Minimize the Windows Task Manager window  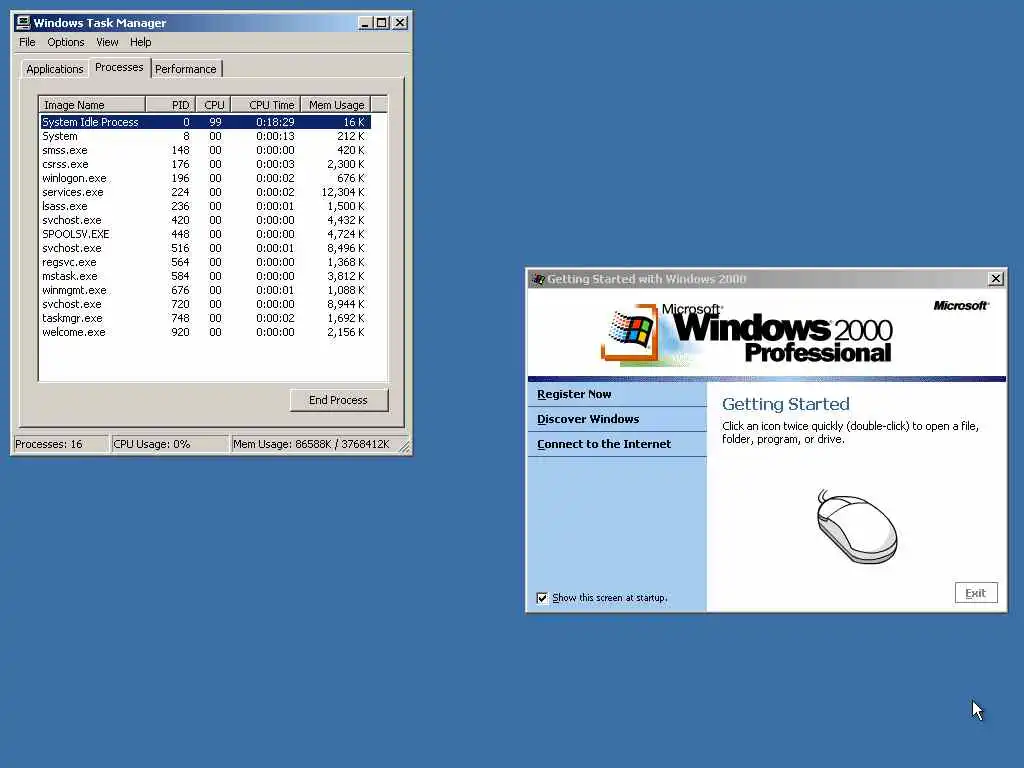click(x=365, y=23)
